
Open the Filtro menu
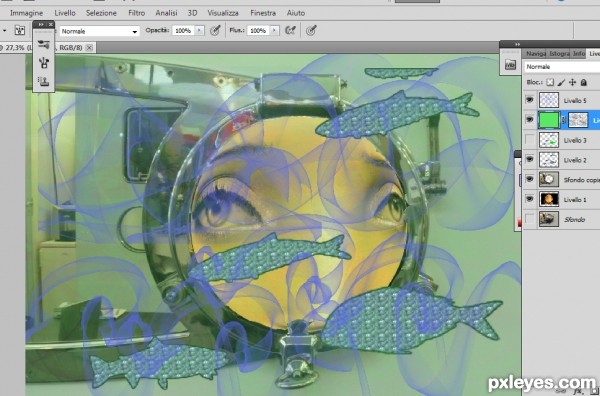click(137, 13)
